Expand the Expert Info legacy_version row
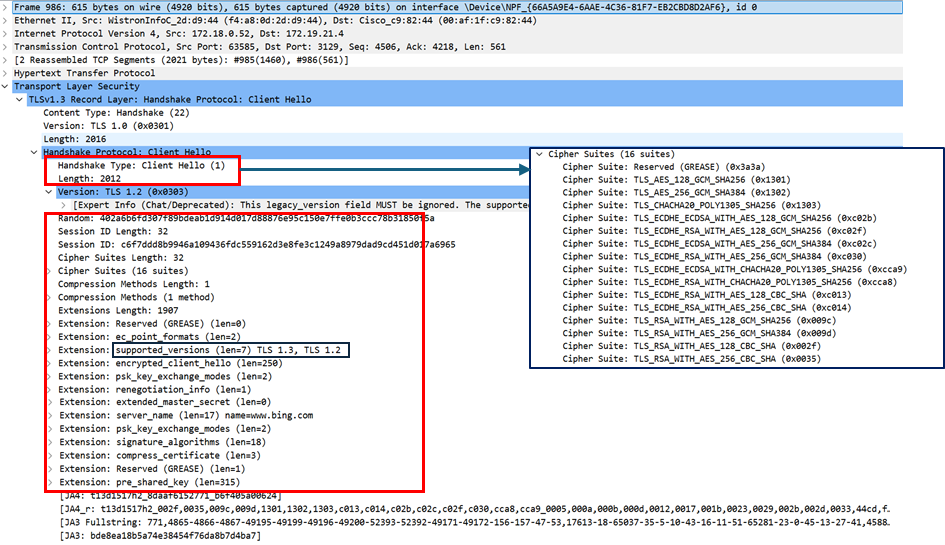The width and height of the screenshot is (945, 545). [63, 205]
